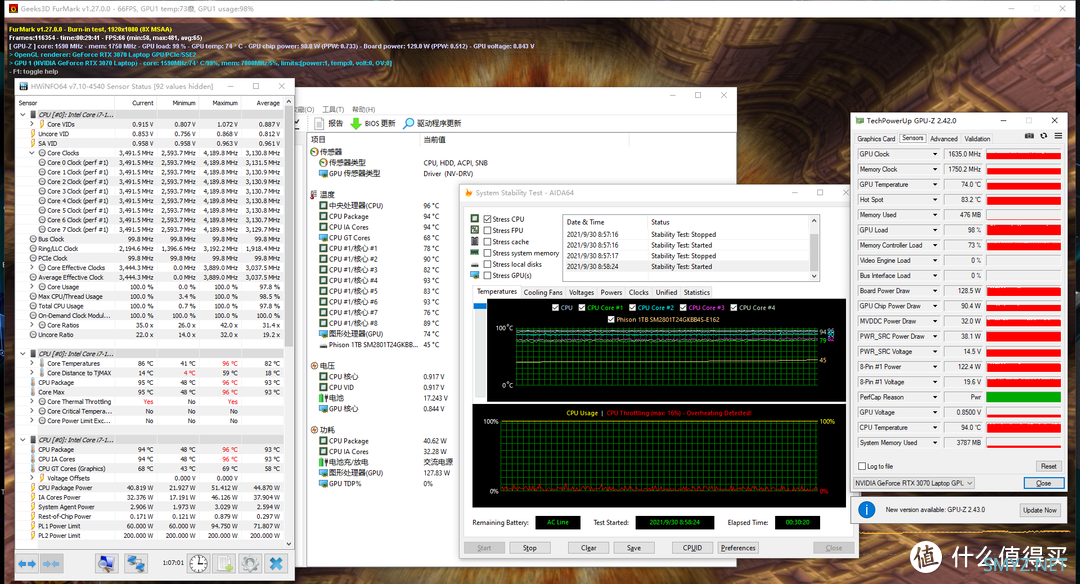The width and height of the screenshot is (1080, 584).
Task: Toggle CPU Core #1 graph checkbox
Action: (582, 308)
